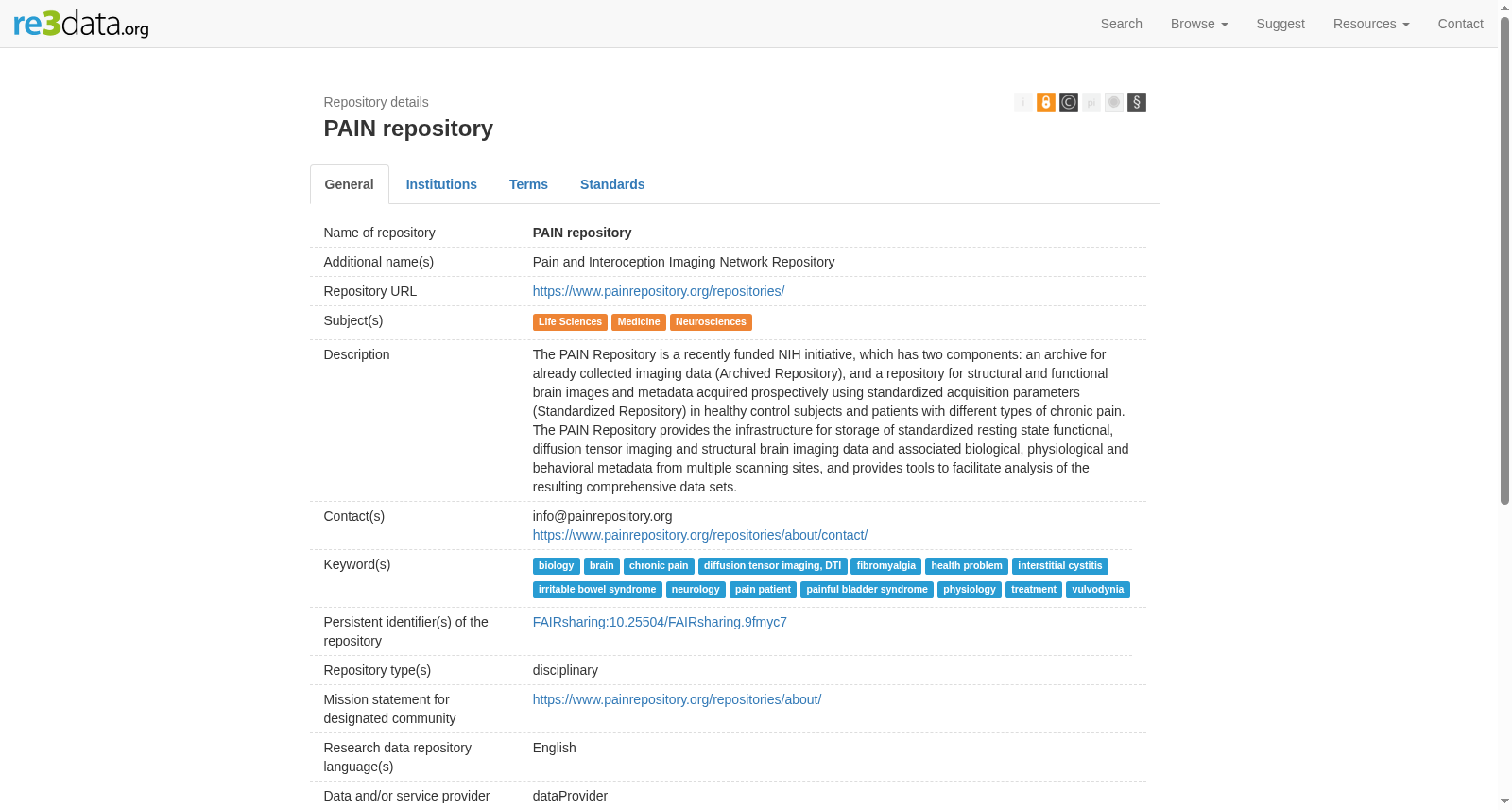Switch to the Institutions tab
The width and height of the screenshot is (1512, 810).
[441, 184]
